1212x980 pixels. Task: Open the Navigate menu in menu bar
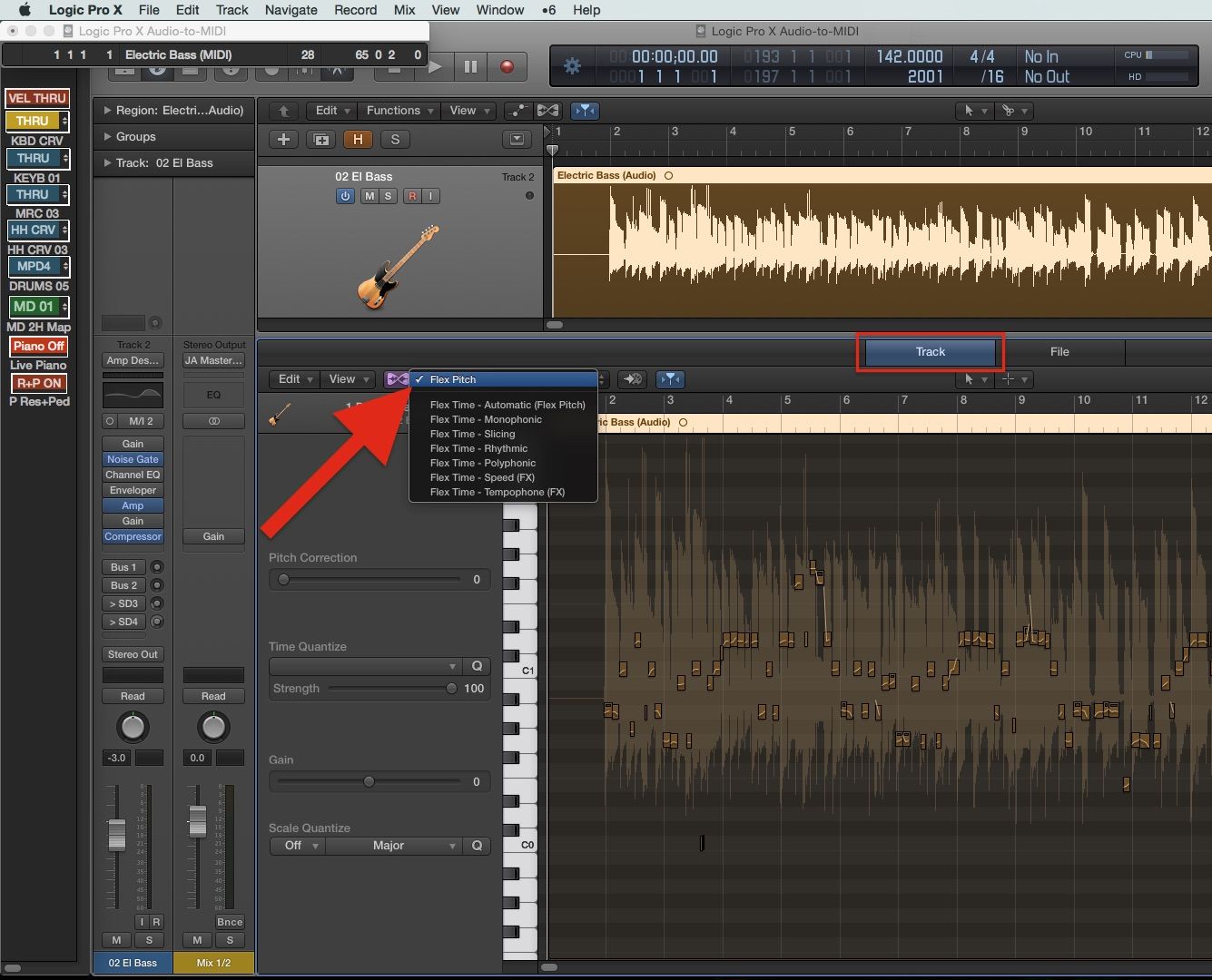[291, 10]
